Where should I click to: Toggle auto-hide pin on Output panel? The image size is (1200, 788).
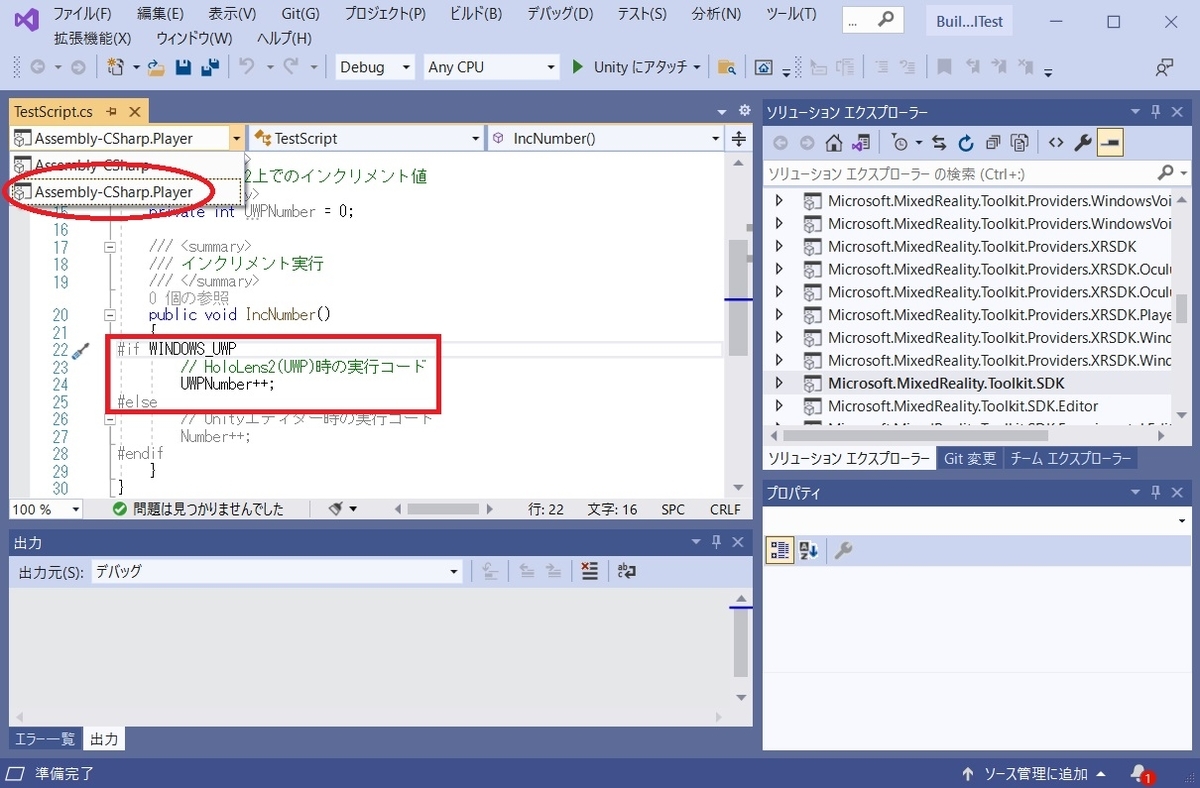click(x=716, y=541)
